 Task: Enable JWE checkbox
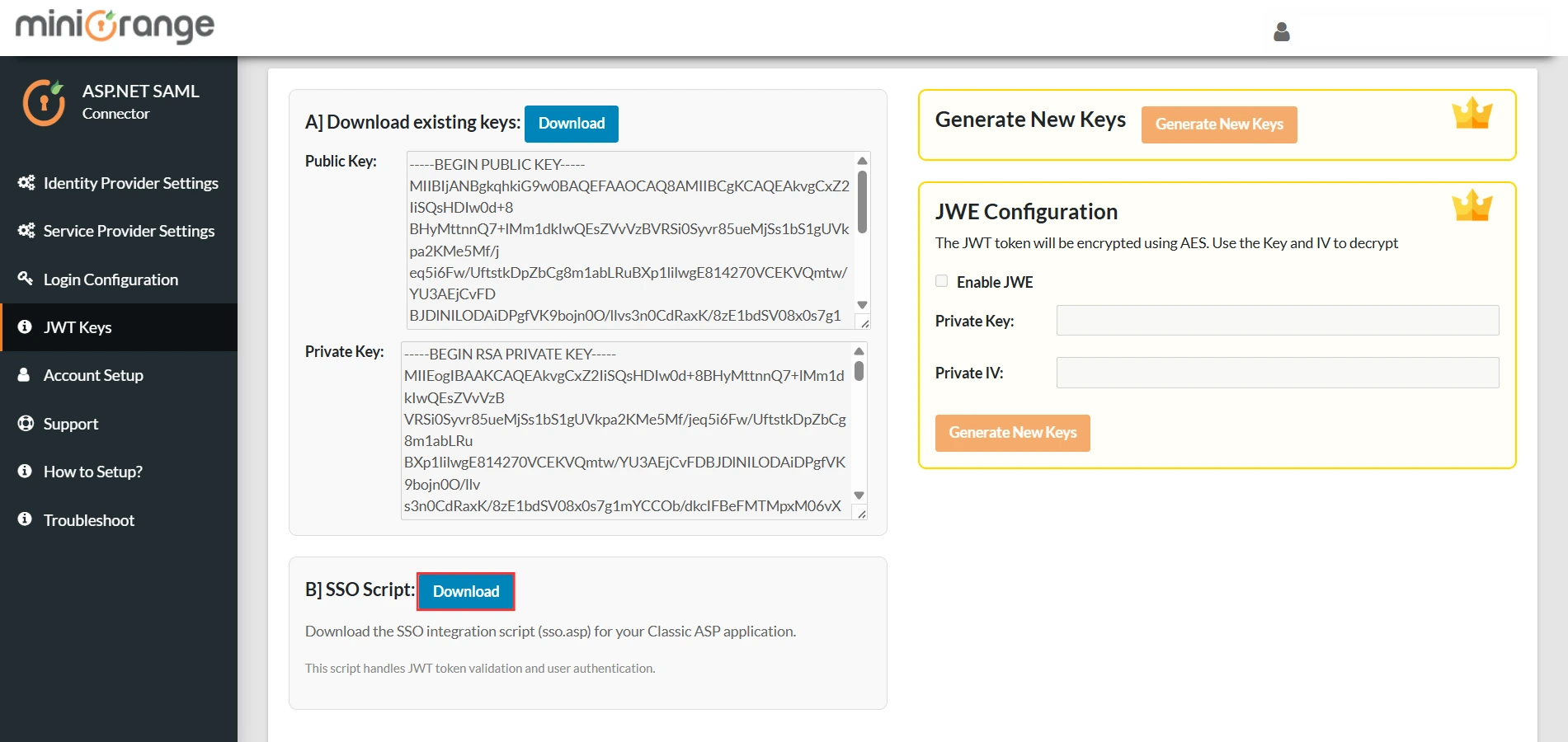941,281
